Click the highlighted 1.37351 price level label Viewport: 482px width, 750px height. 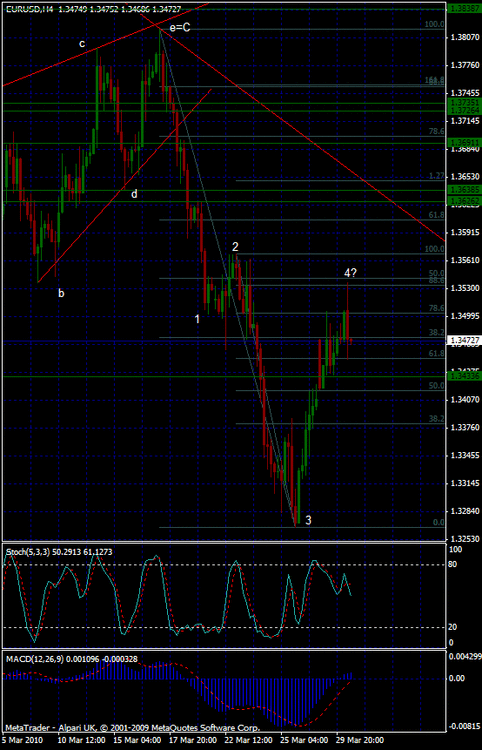463,102
